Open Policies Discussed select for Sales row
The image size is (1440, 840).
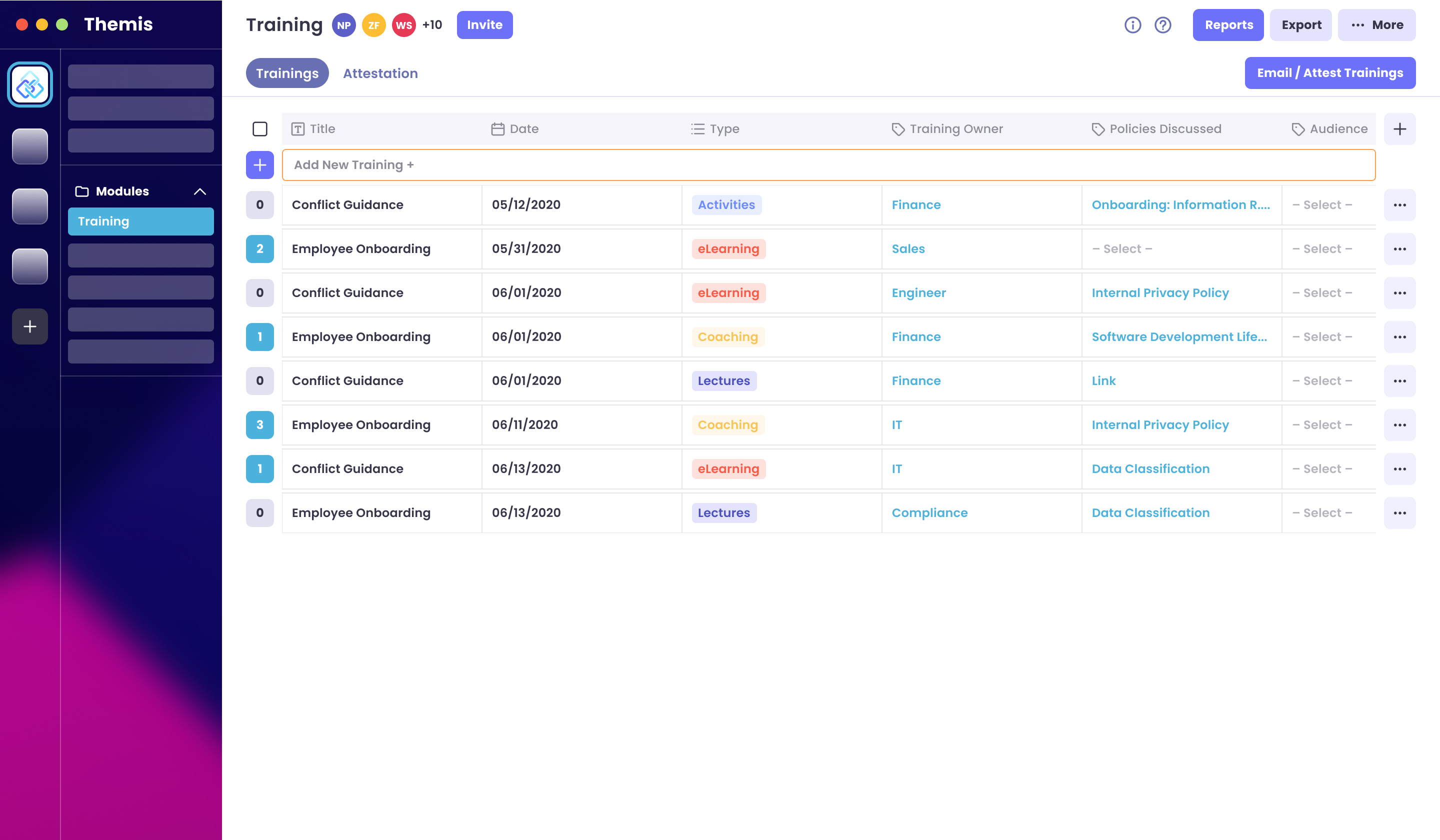[x=1121, y=249]
